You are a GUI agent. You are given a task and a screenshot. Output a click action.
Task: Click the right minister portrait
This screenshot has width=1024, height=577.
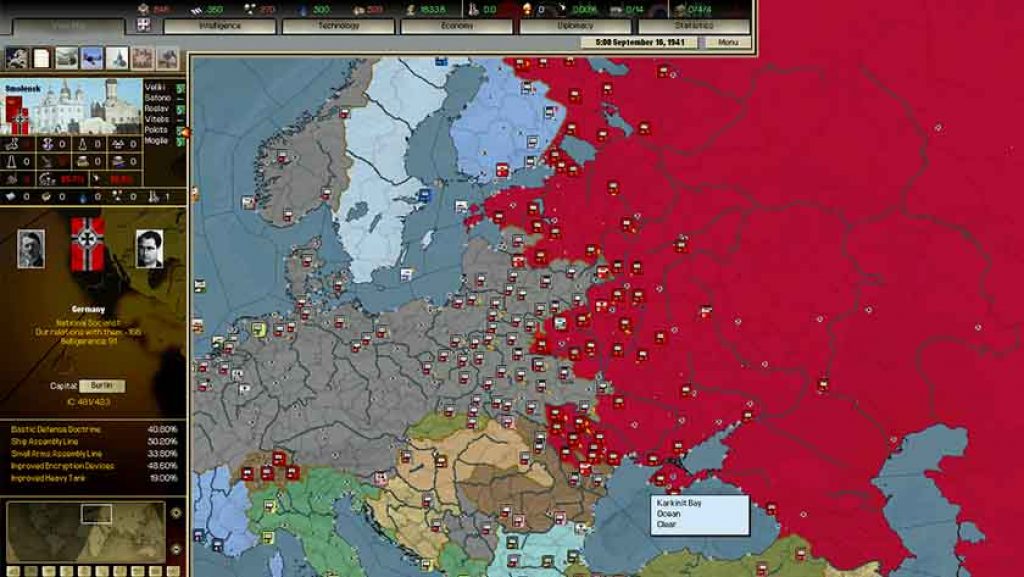tap(150, 249)
